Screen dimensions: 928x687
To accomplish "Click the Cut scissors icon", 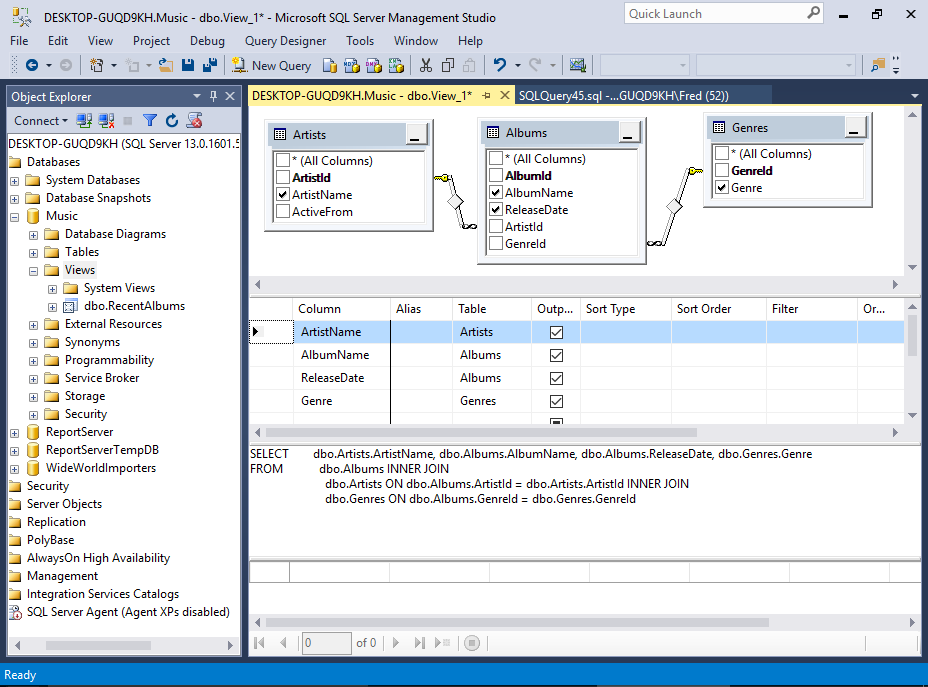I will (425, 65).
